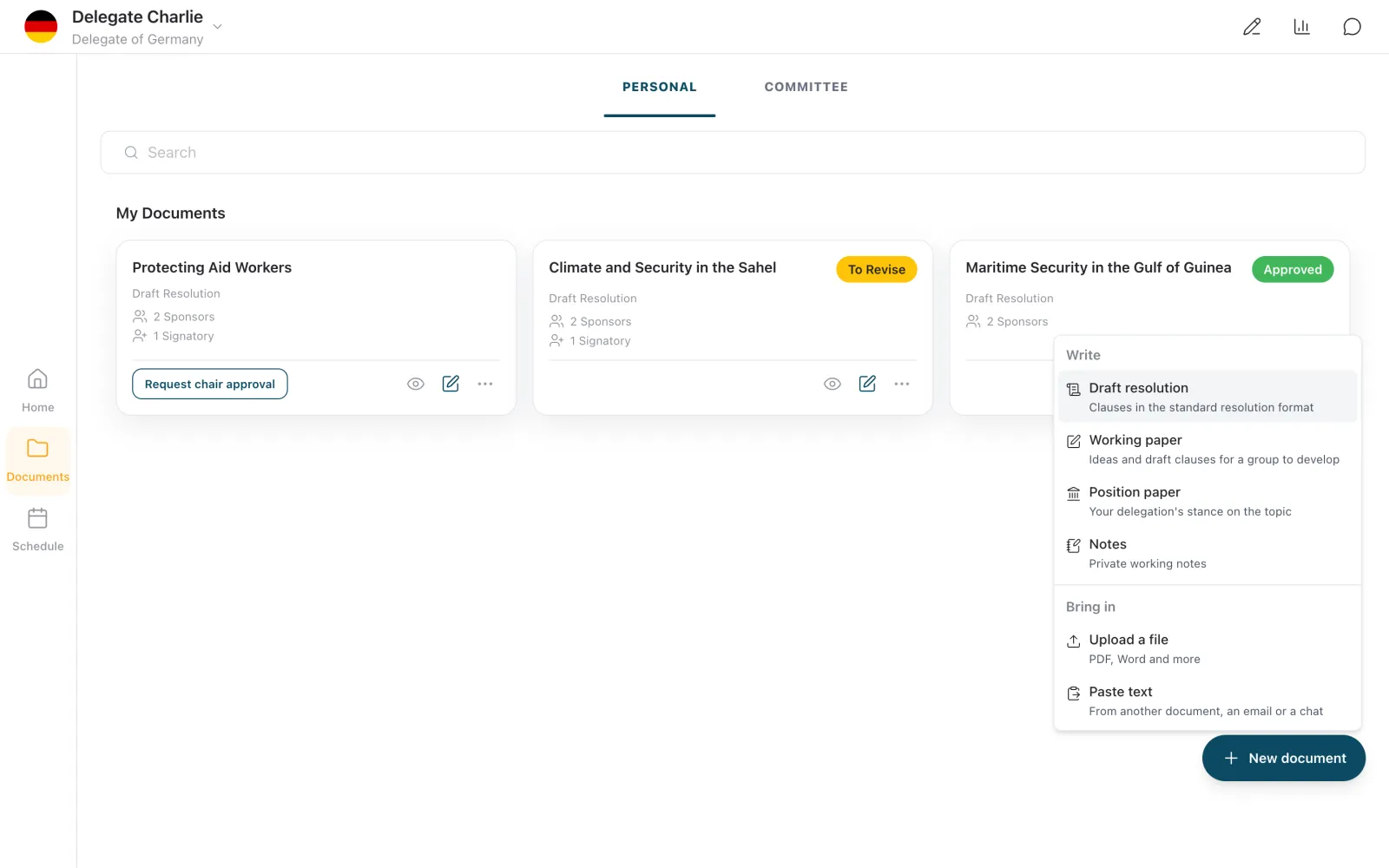
Task: Choose Notes from the menu
Action: tap(1208, 553)
